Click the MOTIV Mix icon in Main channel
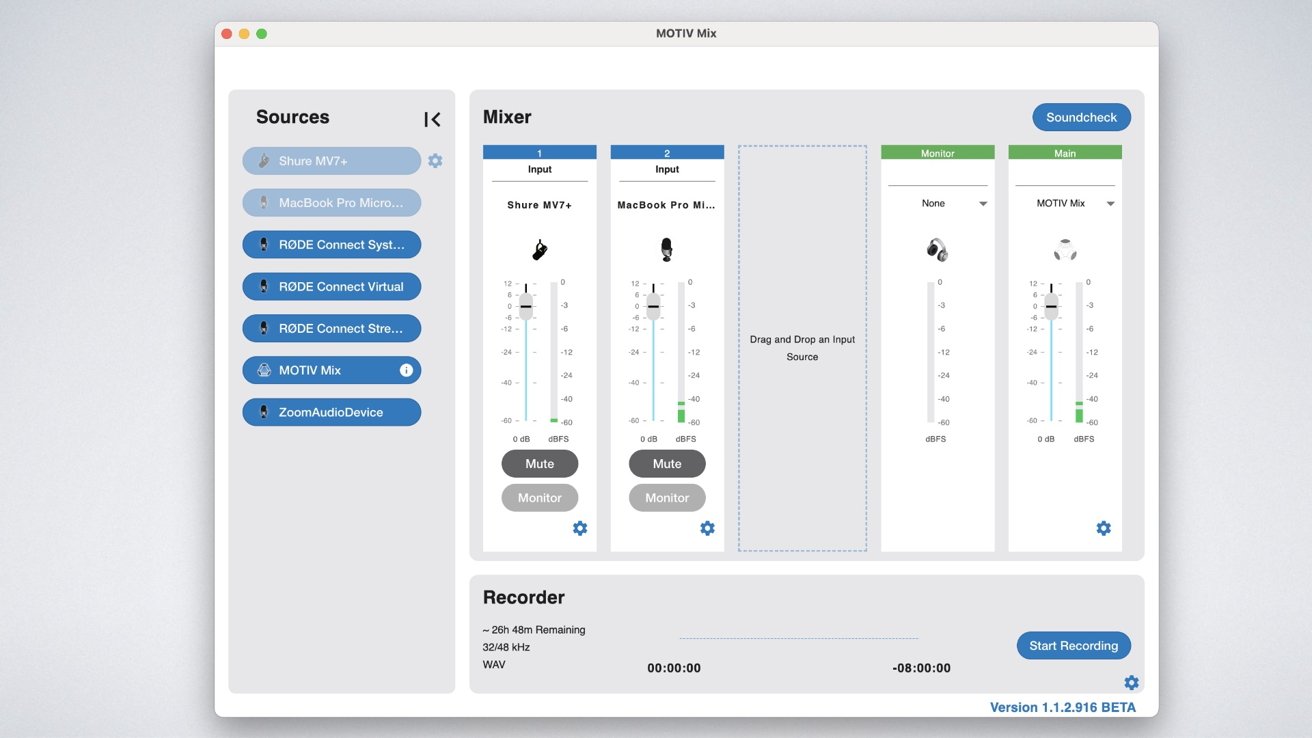The height and width of the screenshot is (738, 1312). point(1065,250)
